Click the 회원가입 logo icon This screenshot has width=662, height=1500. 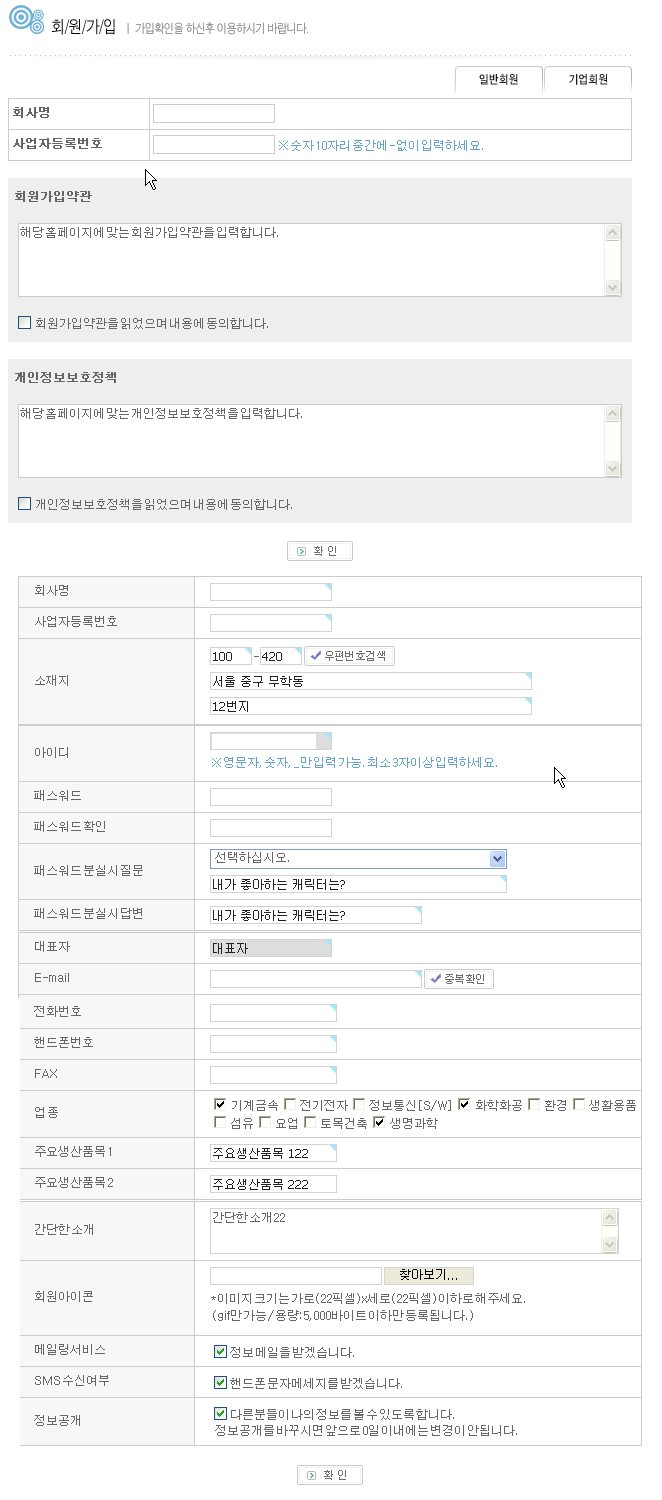pos(26,22)
